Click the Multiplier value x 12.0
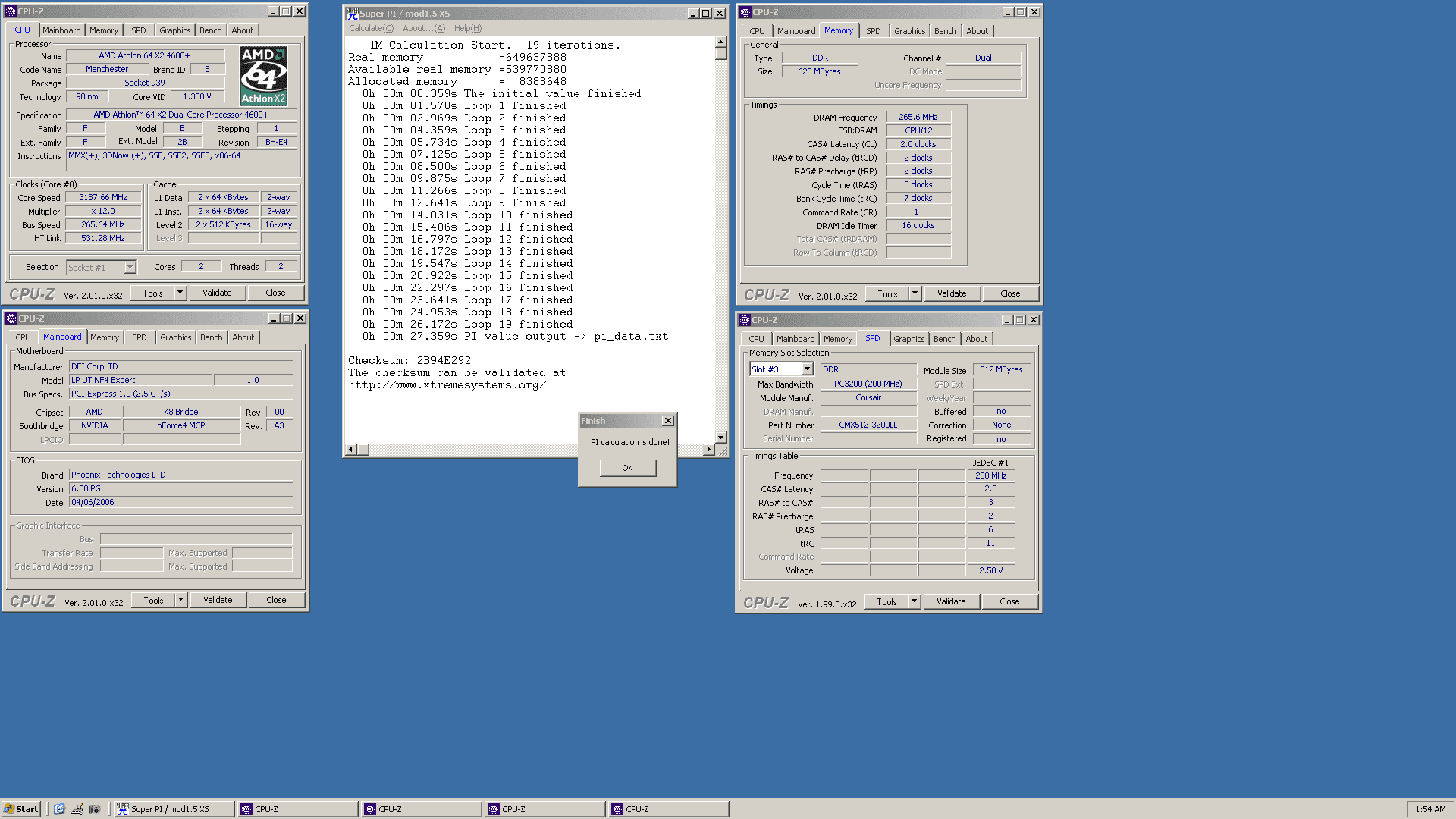Viewport: 1456px width, 819px height. pyautogui.click(x=103, y=211)
